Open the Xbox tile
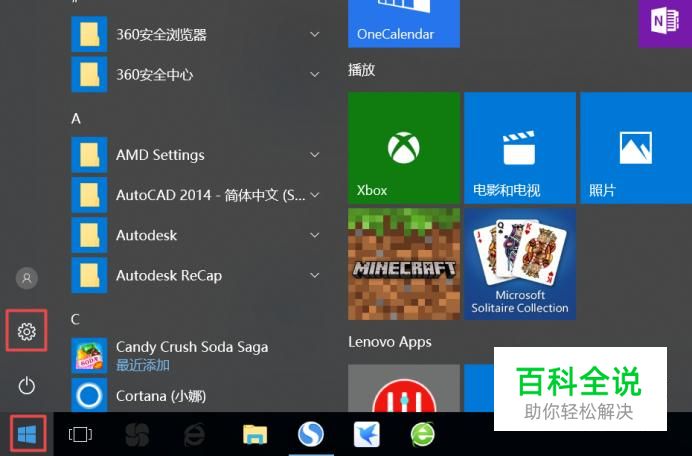 [x=404, y=148]
